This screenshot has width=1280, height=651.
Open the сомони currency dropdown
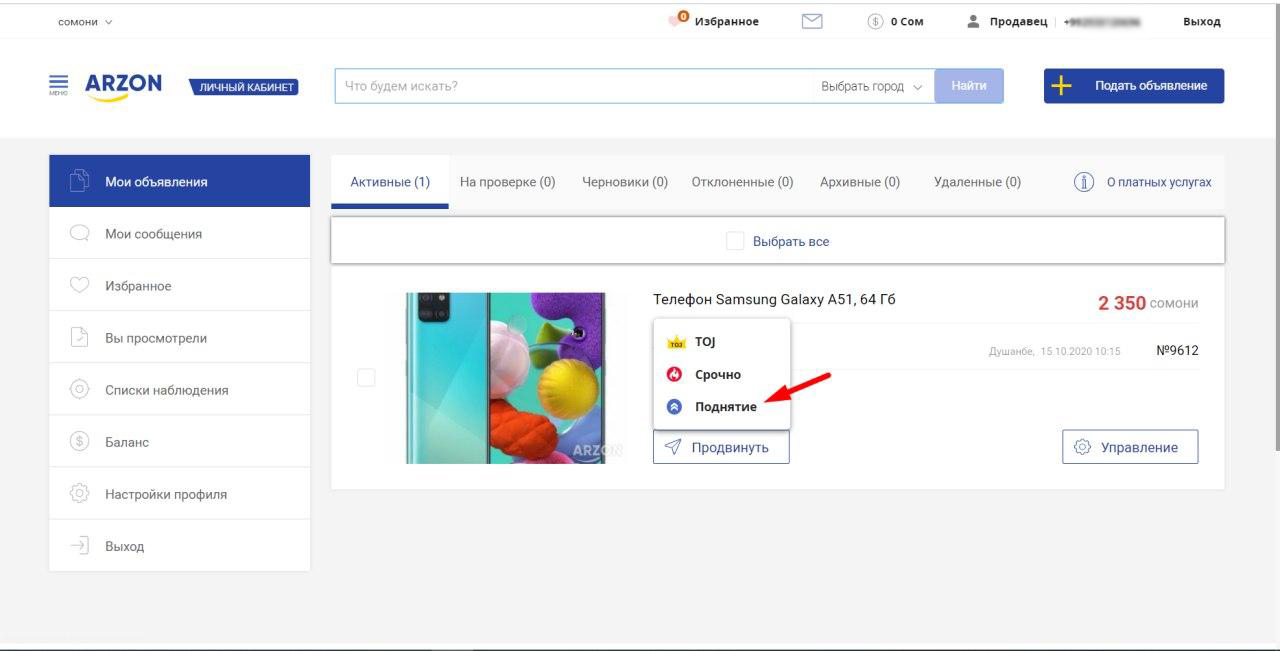pos(85,20)
